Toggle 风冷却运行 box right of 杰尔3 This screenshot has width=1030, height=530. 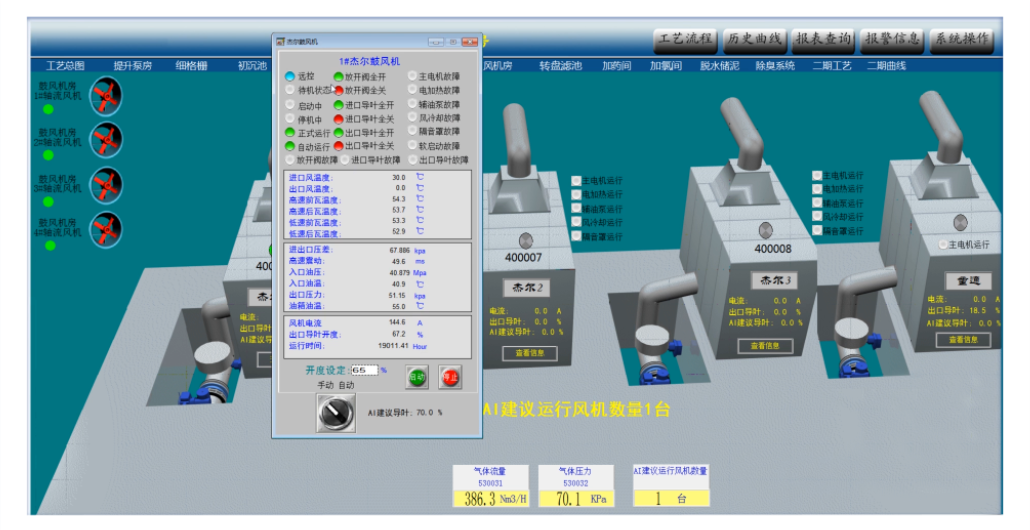[817, 216]
